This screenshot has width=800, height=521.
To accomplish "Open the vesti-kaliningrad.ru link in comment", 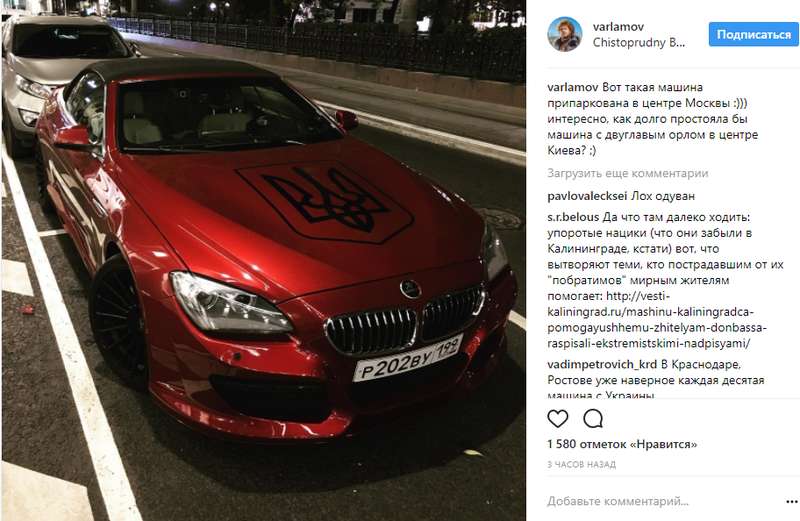I will click(x=657, y=319).
